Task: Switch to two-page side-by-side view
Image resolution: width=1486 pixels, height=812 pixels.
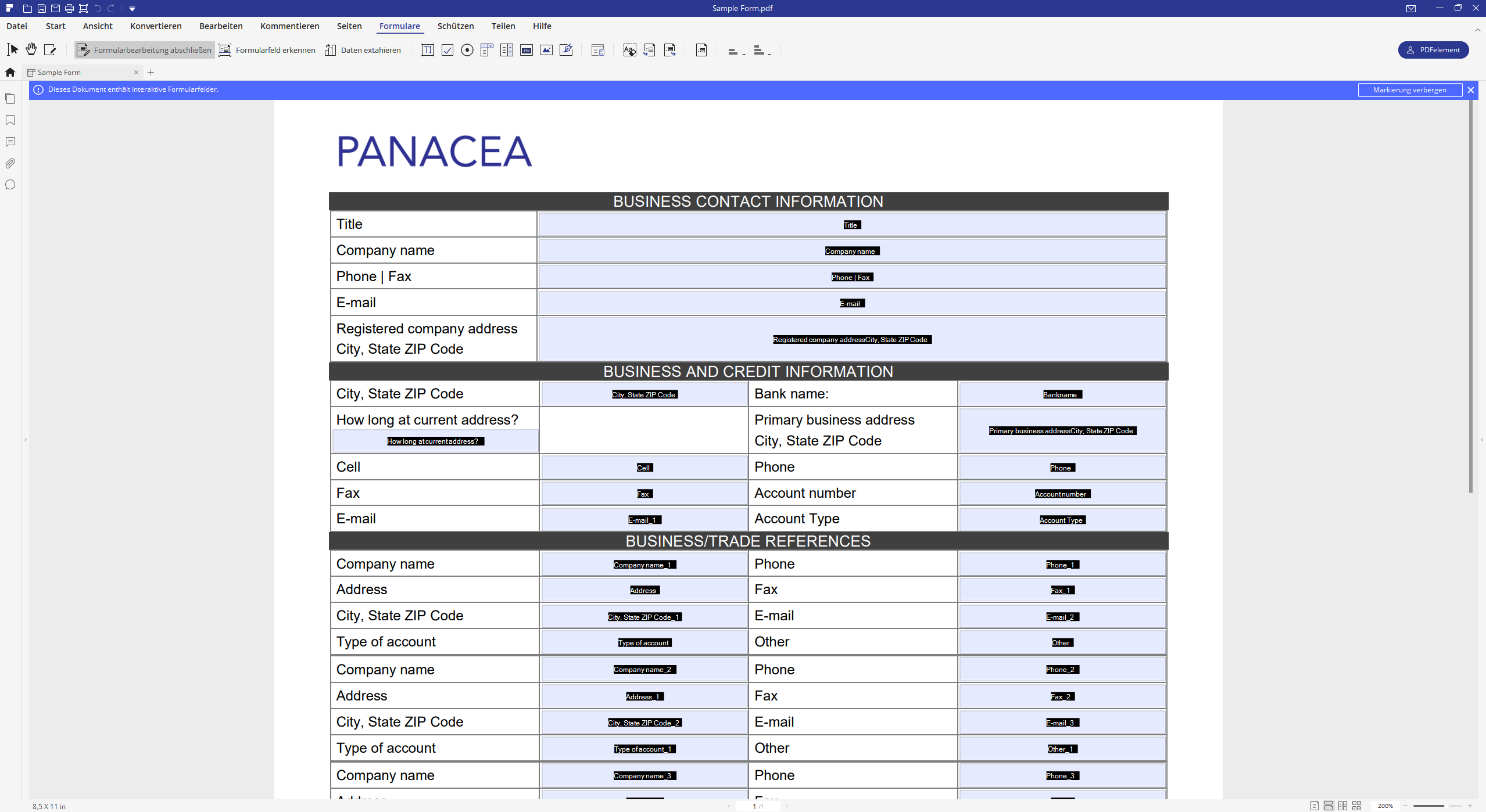Action: coord(1342,806)
